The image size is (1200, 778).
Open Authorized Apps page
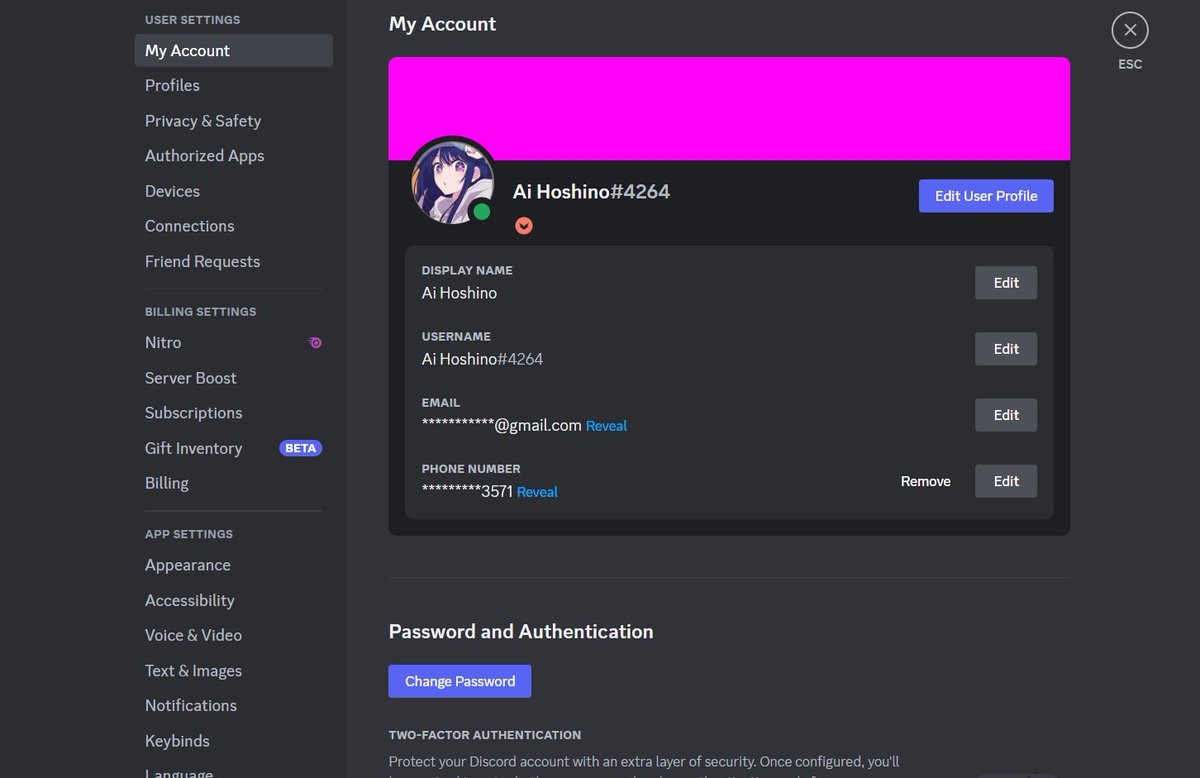click(234, 156)
